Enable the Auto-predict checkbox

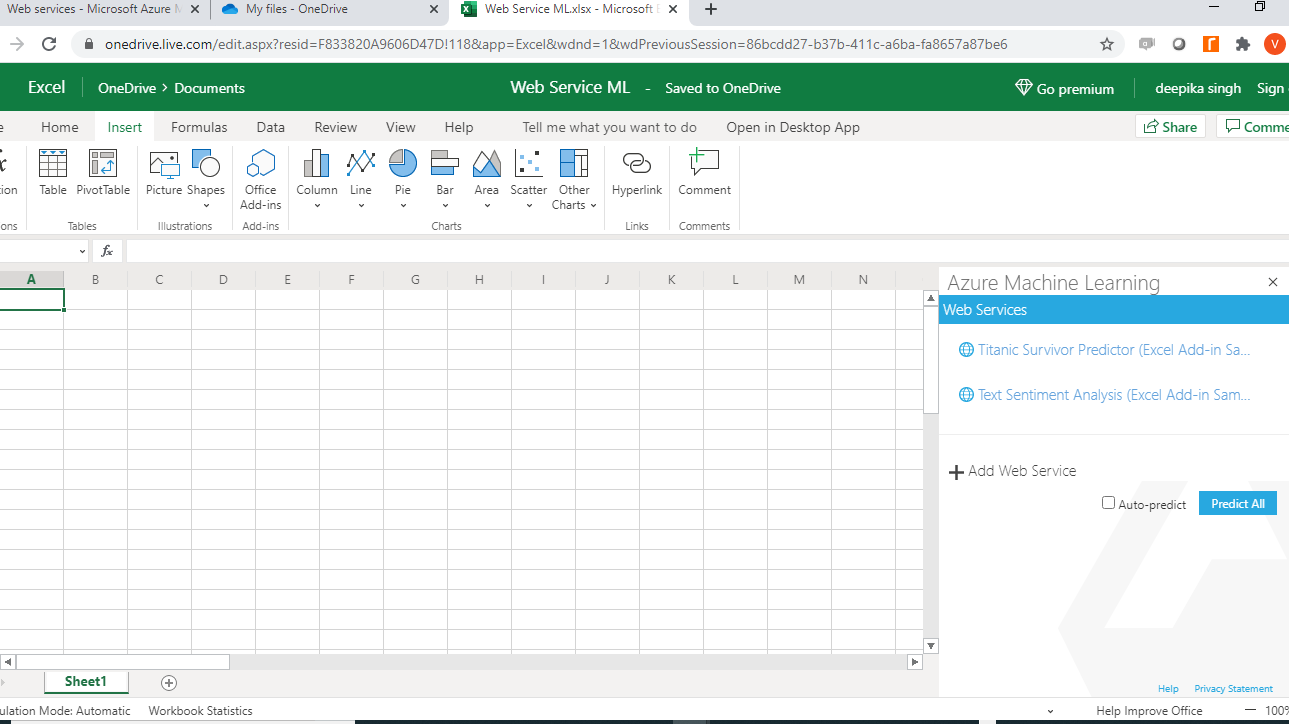pyautogui.click(x=1108, y=503)
